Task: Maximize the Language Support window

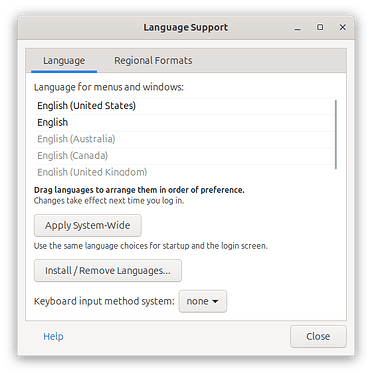Action: 320,27
